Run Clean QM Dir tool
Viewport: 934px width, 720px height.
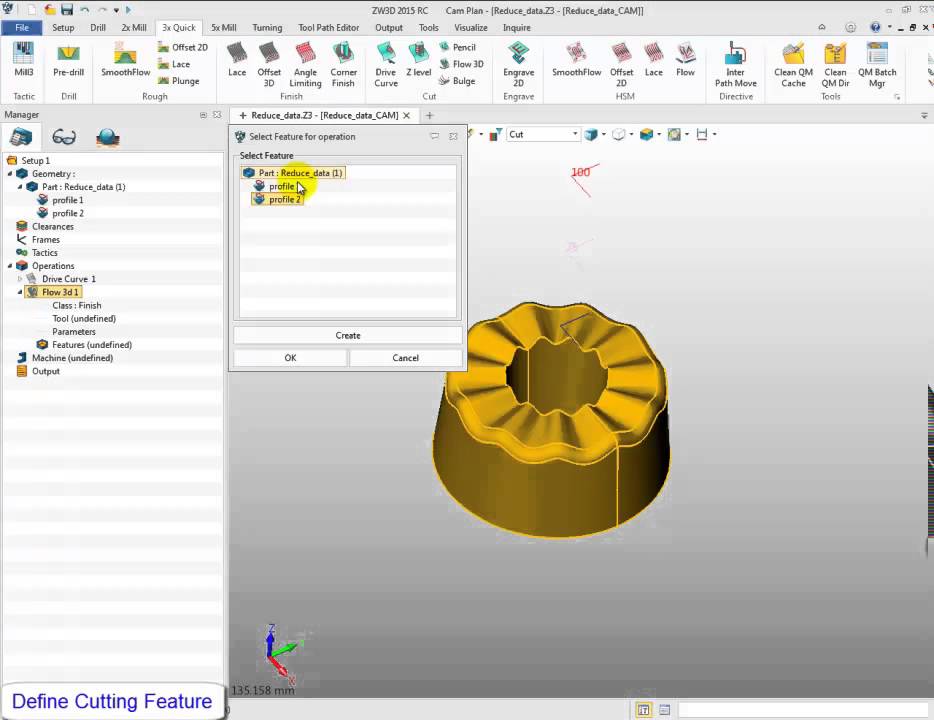(835, 64)
